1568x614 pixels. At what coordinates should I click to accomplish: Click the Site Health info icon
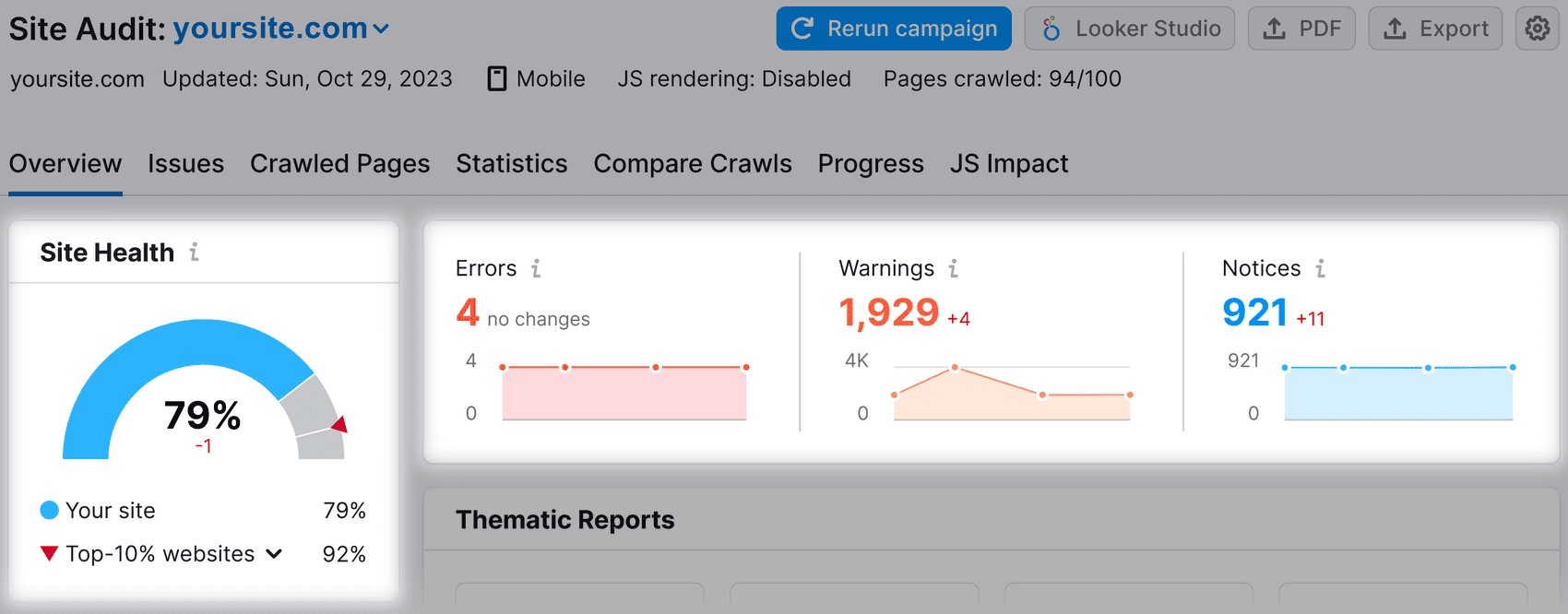coord(194,252)
